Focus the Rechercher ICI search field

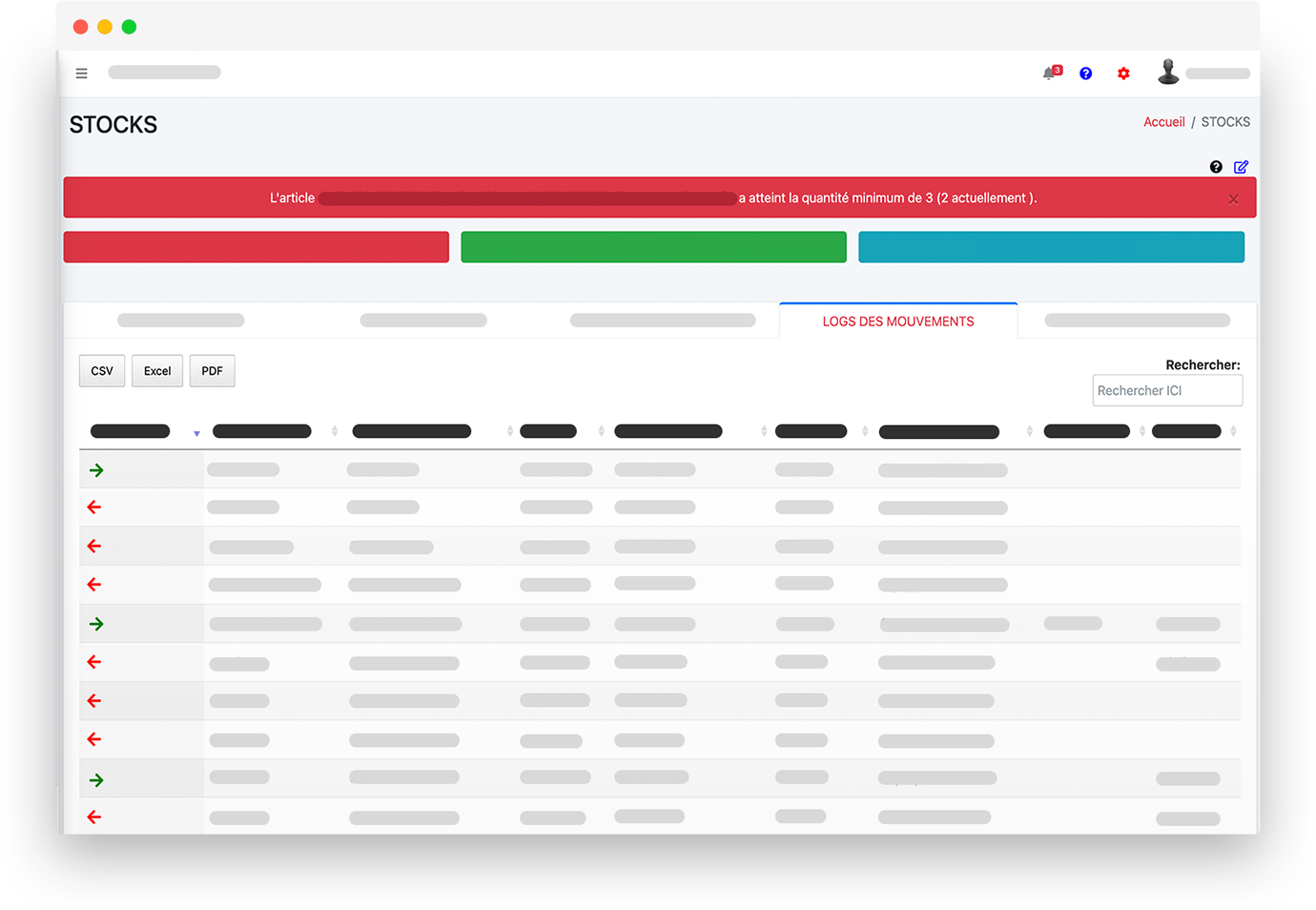1167,390
